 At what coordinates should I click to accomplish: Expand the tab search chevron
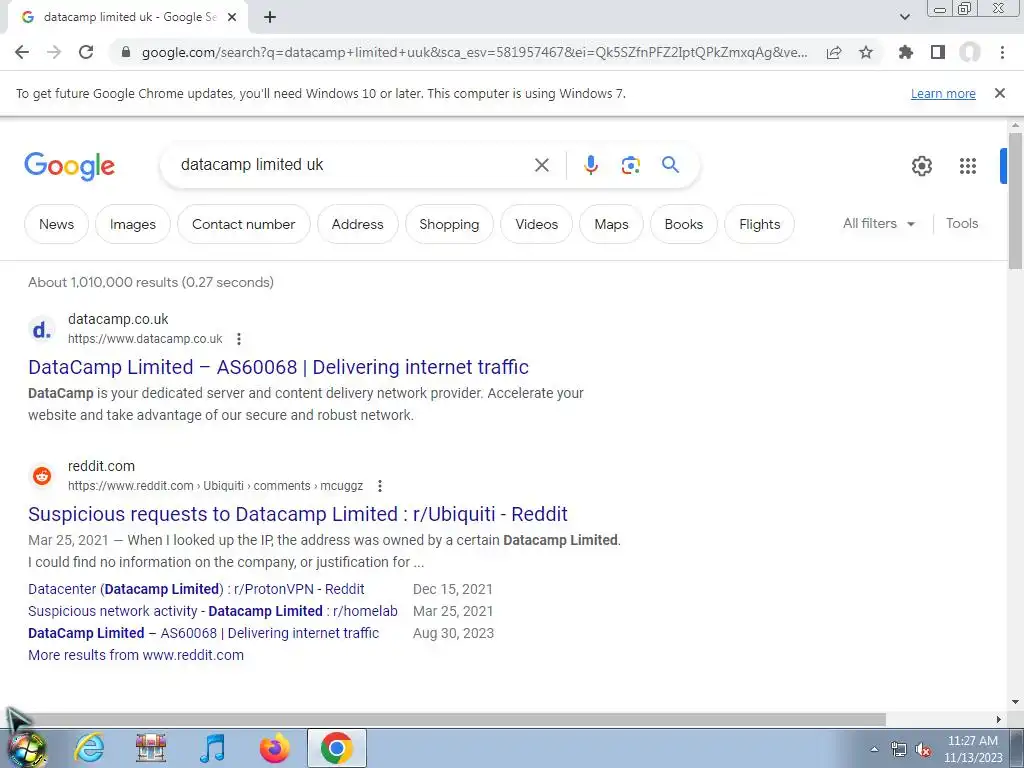click(904, 17)
